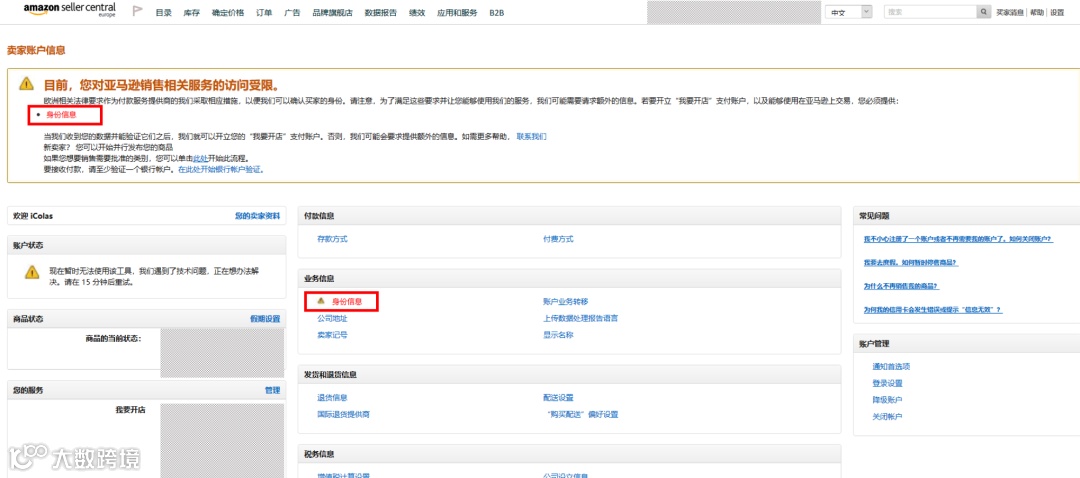Open 登录设置 under 账户管理
Viewport: 1080px width, 478px height.
click(887, 383)
